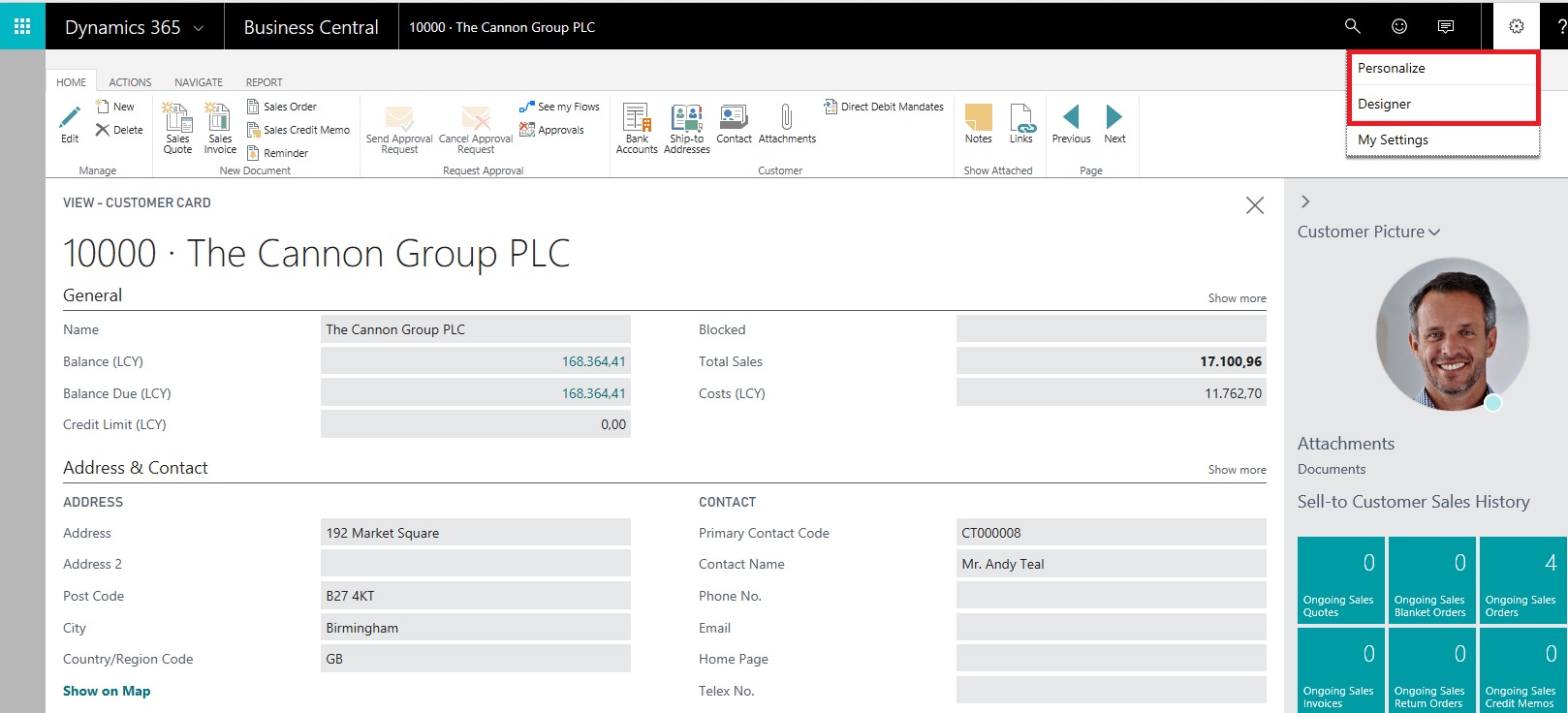The height and width of the screenshot is (713, 1568).
Task: Click the Balance Due (LCY) amount
Action: point(594,393)
